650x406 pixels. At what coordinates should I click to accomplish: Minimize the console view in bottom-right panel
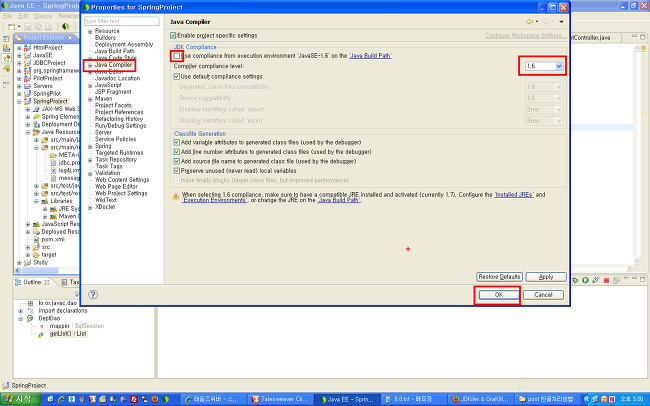click(x=634, y=280)
